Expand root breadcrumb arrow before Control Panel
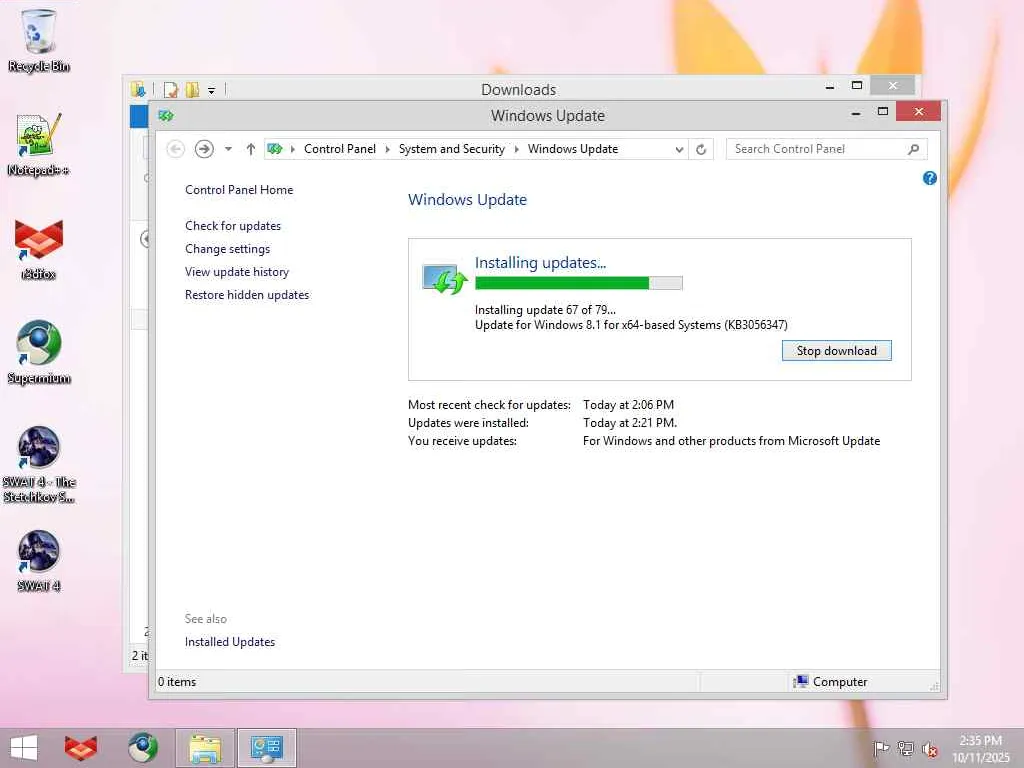The height and width of the screenshot is (768, 1024). coord(293,149)
